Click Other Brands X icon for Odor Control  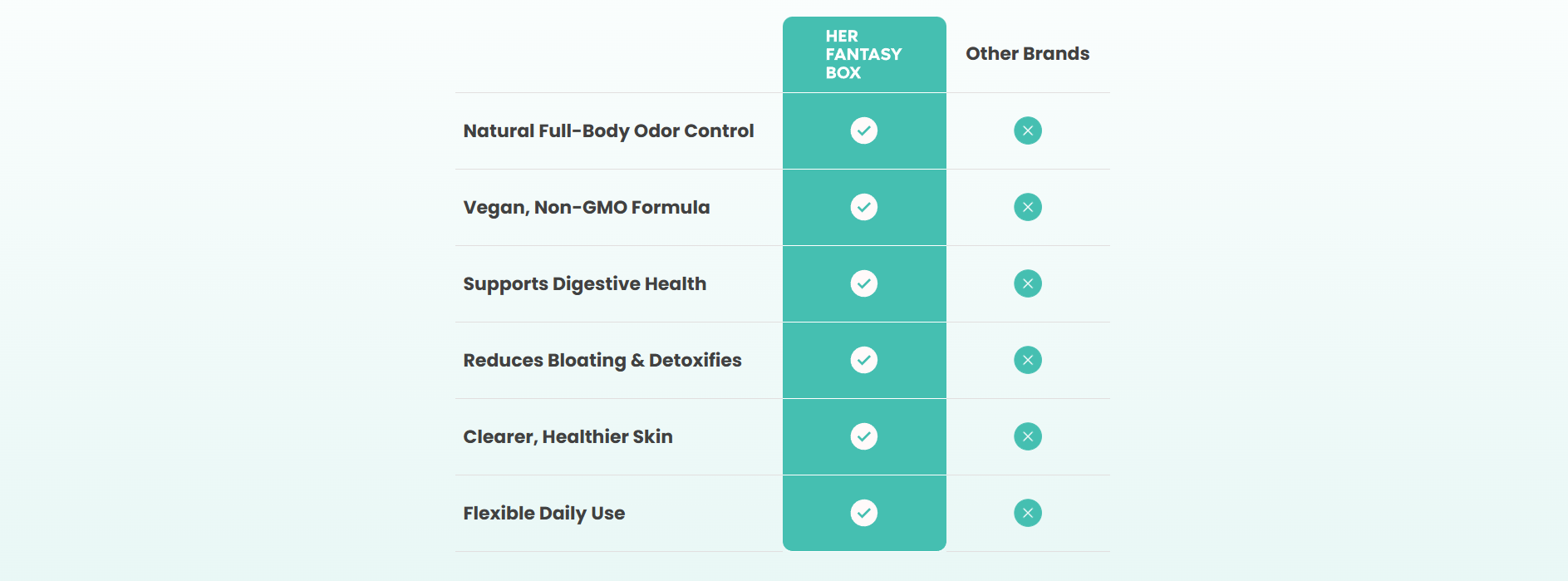pos(1027,130)
